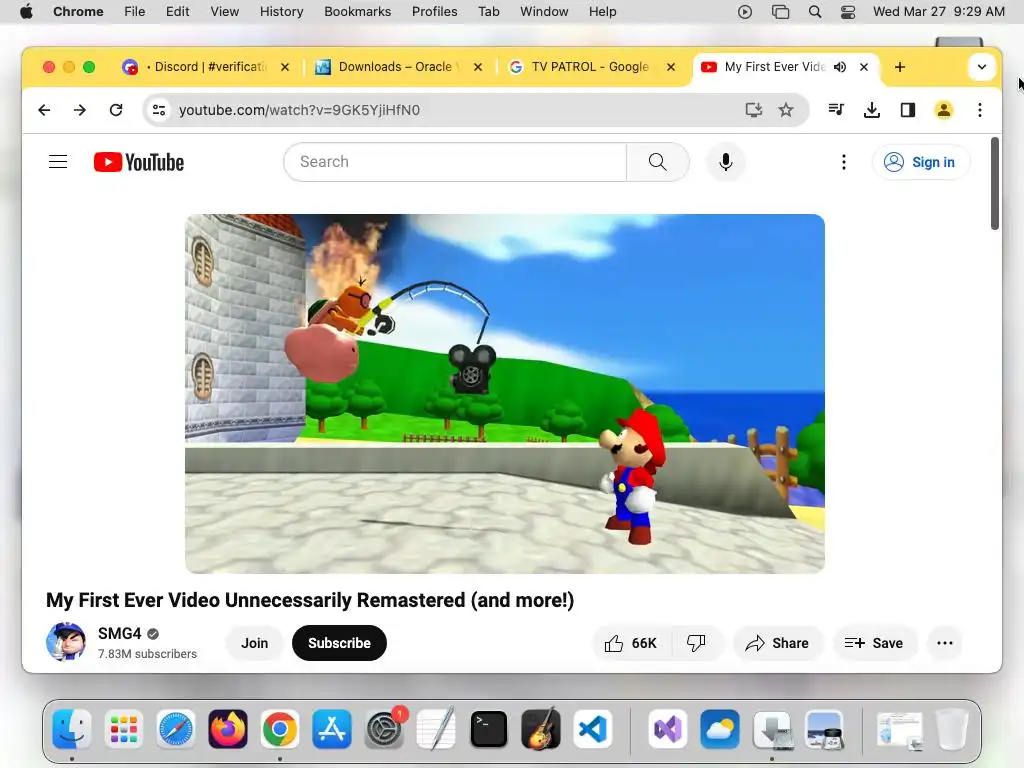Open Visual Studio Code from the Dock
This screenshot has height=768, width=1024.
pos(593,729)
